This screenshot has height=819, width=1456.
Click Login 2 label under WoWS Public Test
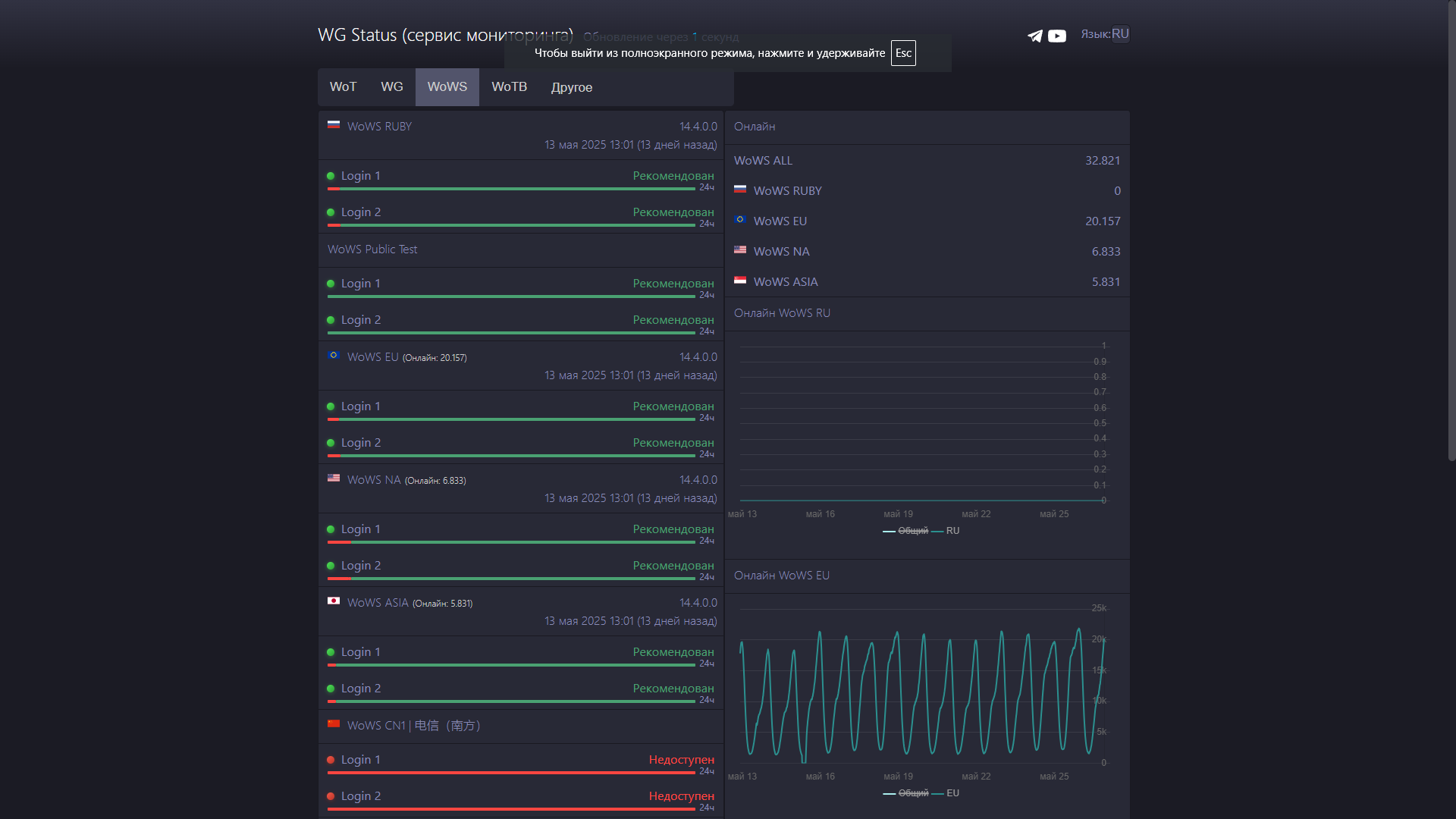point(360,320)
